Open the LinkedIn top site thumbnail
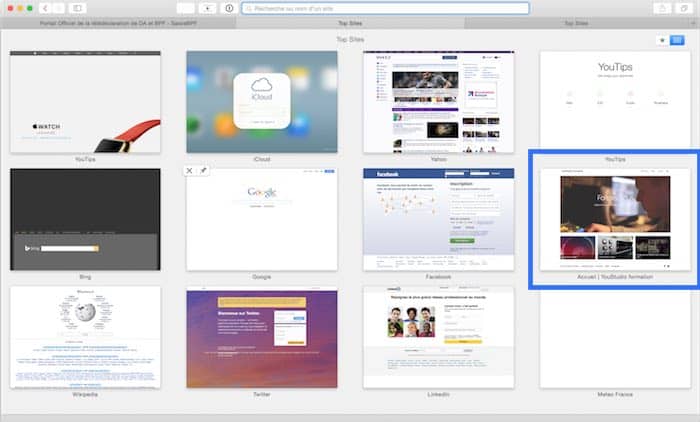Viewport: 700px width, 422px height. pos(438,337)
